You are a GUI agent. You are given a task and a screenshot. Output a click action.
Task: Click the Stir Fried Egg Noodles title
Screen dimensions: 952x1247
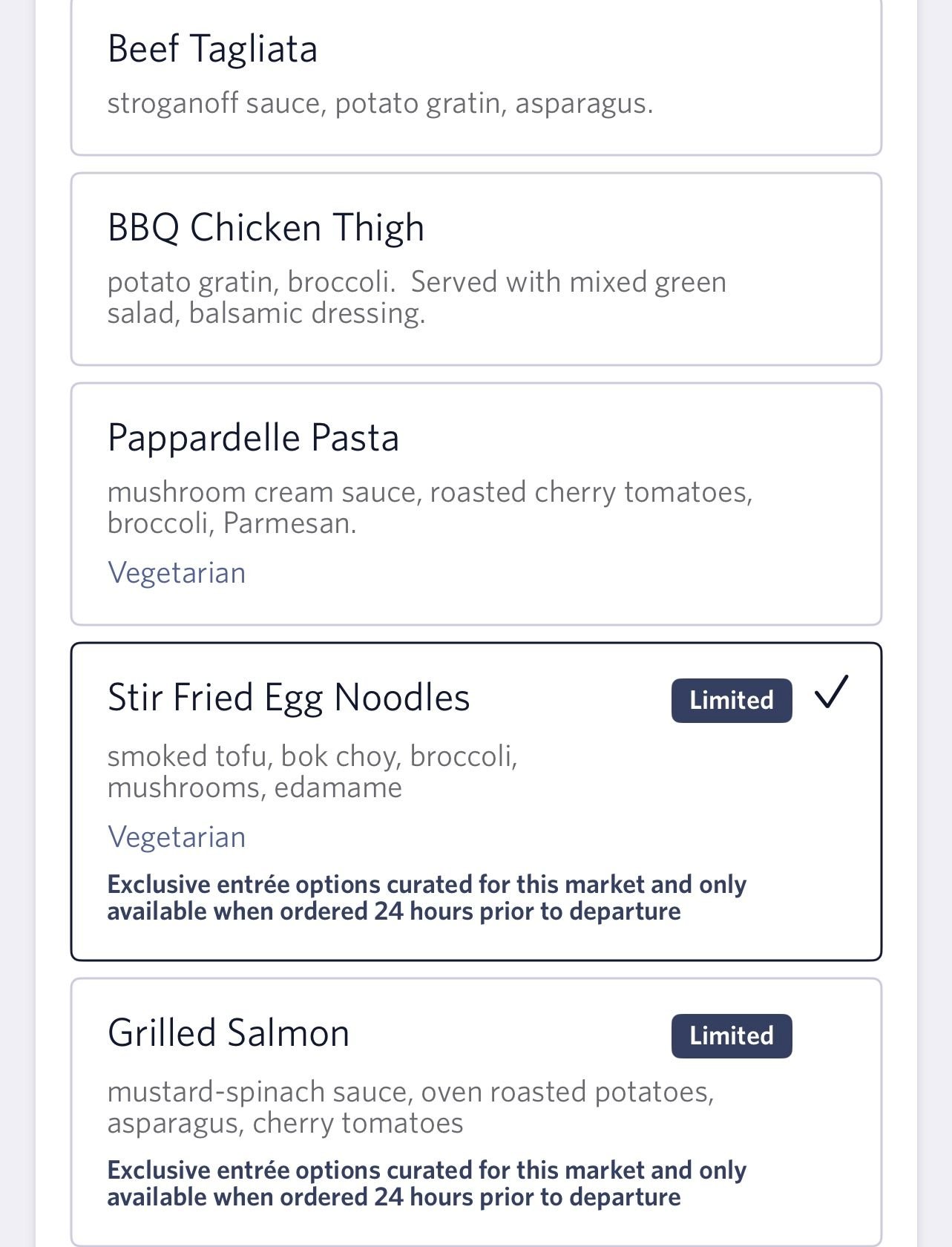(x=289, y=698)
